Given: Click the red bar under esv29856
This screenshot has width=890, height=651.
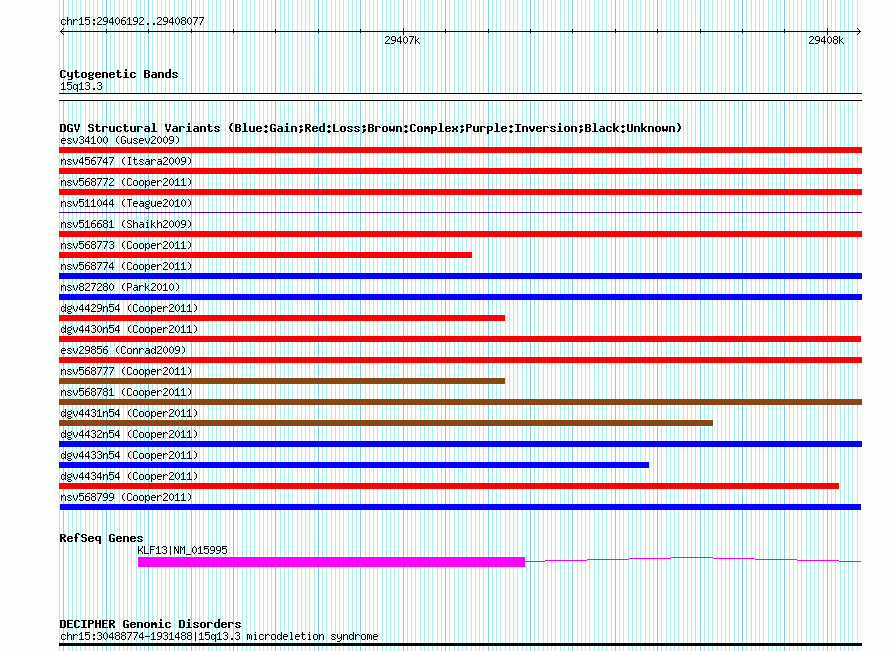Looking at the screenshot, I should pyautogui.click(x=460, y=360).
